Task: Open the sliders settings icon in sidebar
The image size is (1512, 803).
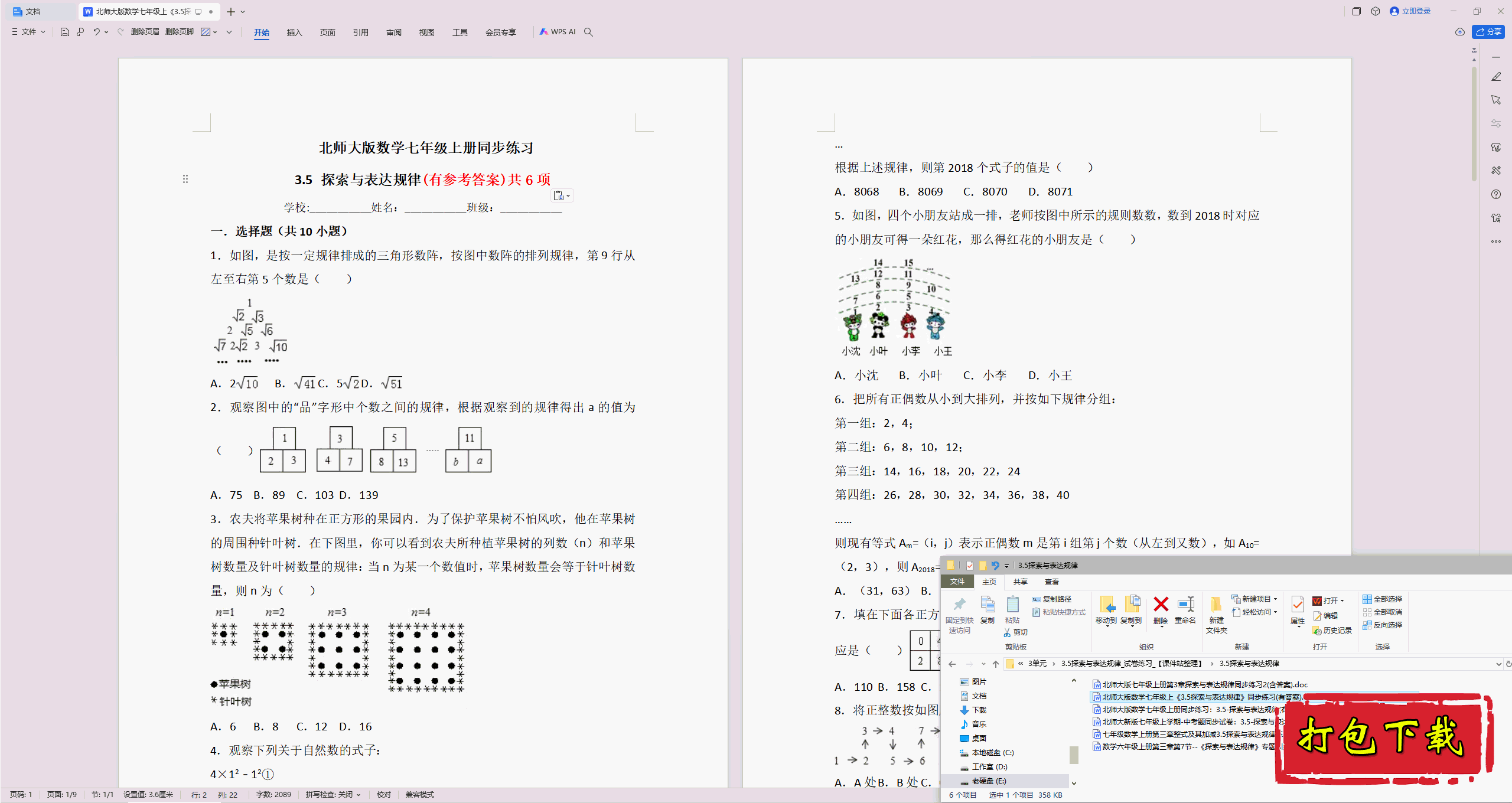Action: click(x=1496, y=123)
